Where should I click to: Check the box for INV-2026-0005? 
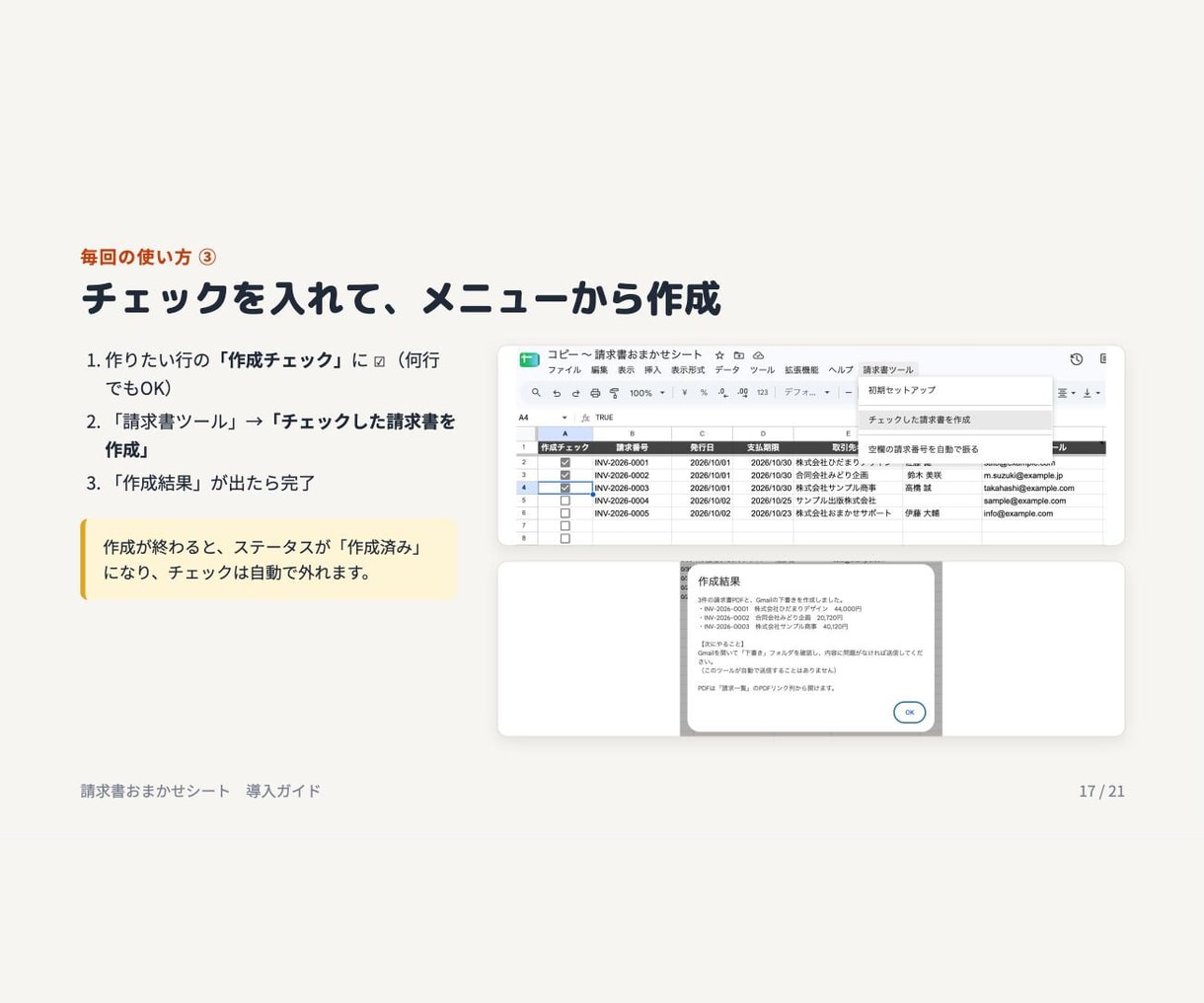pos(564,513)
